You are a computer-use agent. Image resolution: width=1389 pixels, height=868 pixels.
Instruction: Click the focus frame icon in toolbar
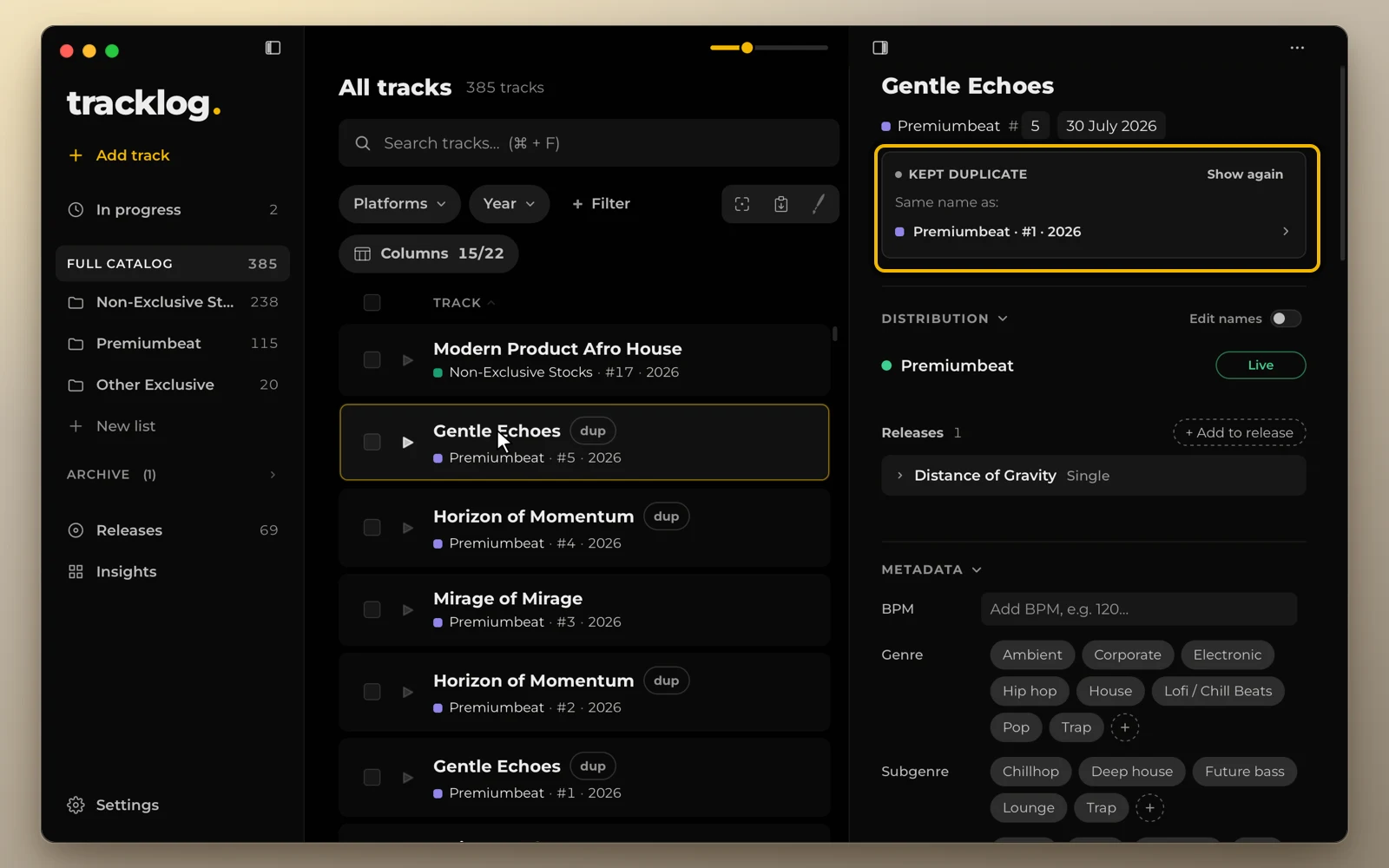click(742, 204)
